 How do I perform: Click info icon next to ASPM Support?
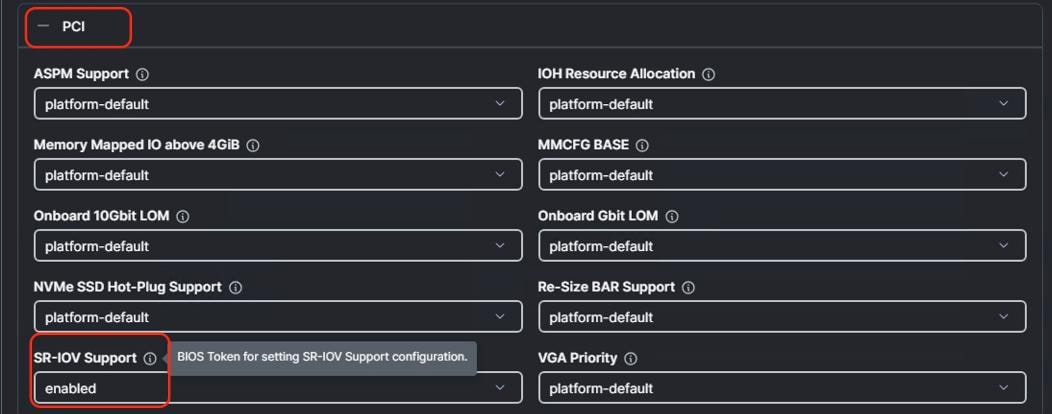142,75
